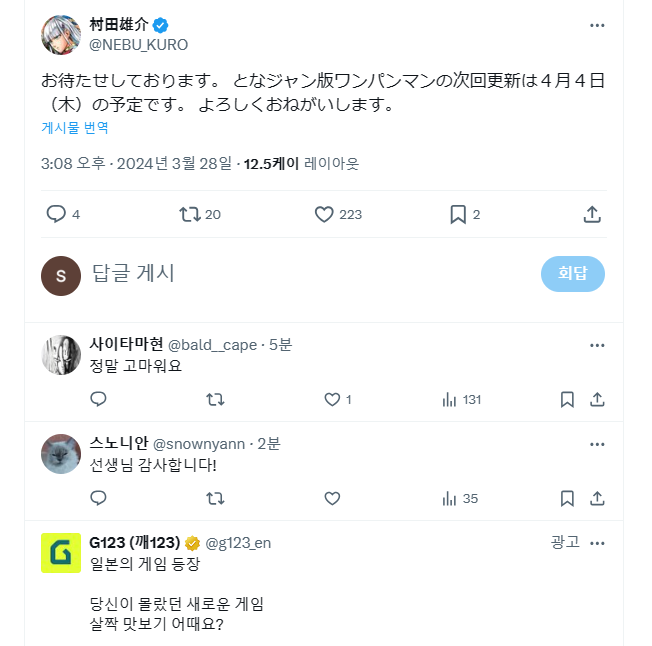This screenshot has width=652, height=646.
Task: Reply to 스노니안's comment
Action: click(98, 498)
